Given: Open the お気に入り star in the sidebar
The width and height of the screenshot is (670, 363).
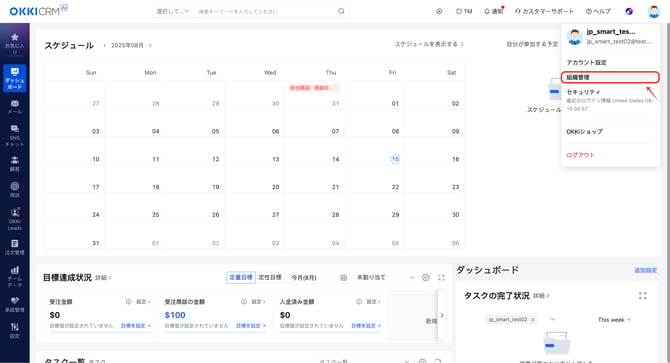Looking at the screenshot, I should click(15, 43).
